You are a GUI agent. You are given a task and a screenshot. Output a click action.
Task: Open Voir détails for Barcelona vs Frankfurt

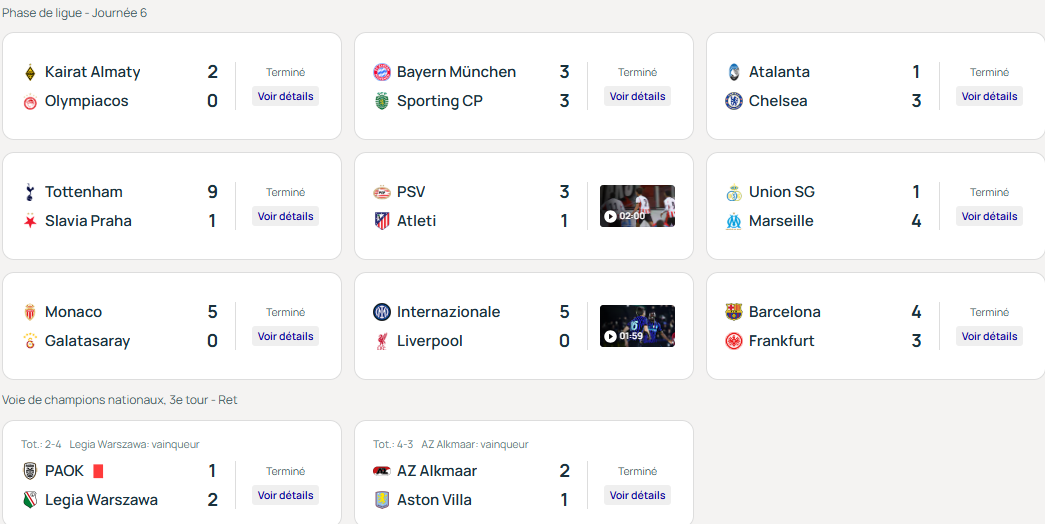989,337
